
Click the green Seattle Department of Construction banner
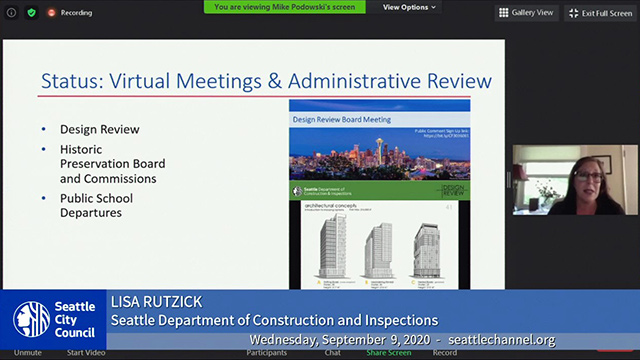pos(380,191)
